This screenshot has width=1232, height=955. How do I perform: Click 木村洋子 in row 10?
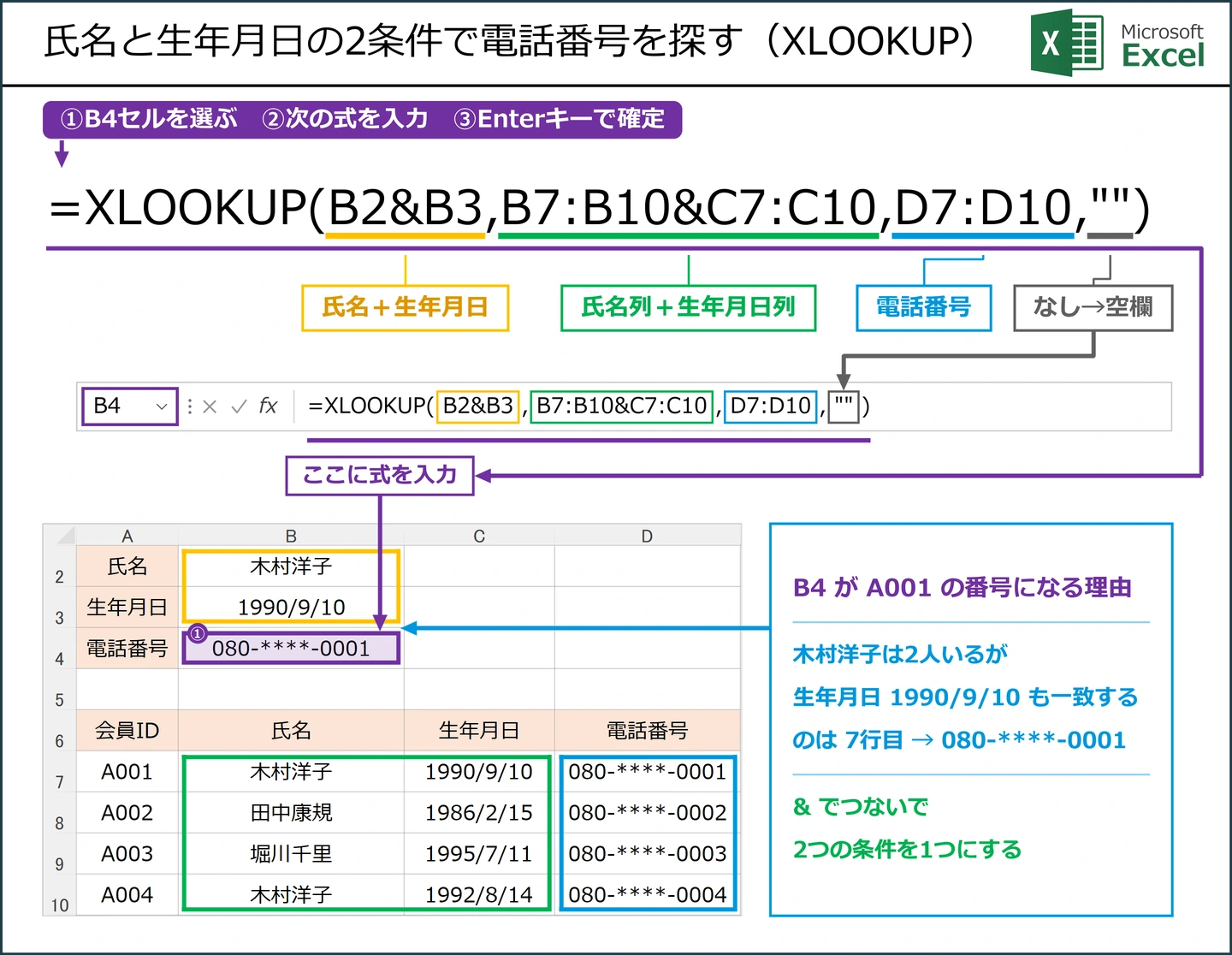pos(291,895)
